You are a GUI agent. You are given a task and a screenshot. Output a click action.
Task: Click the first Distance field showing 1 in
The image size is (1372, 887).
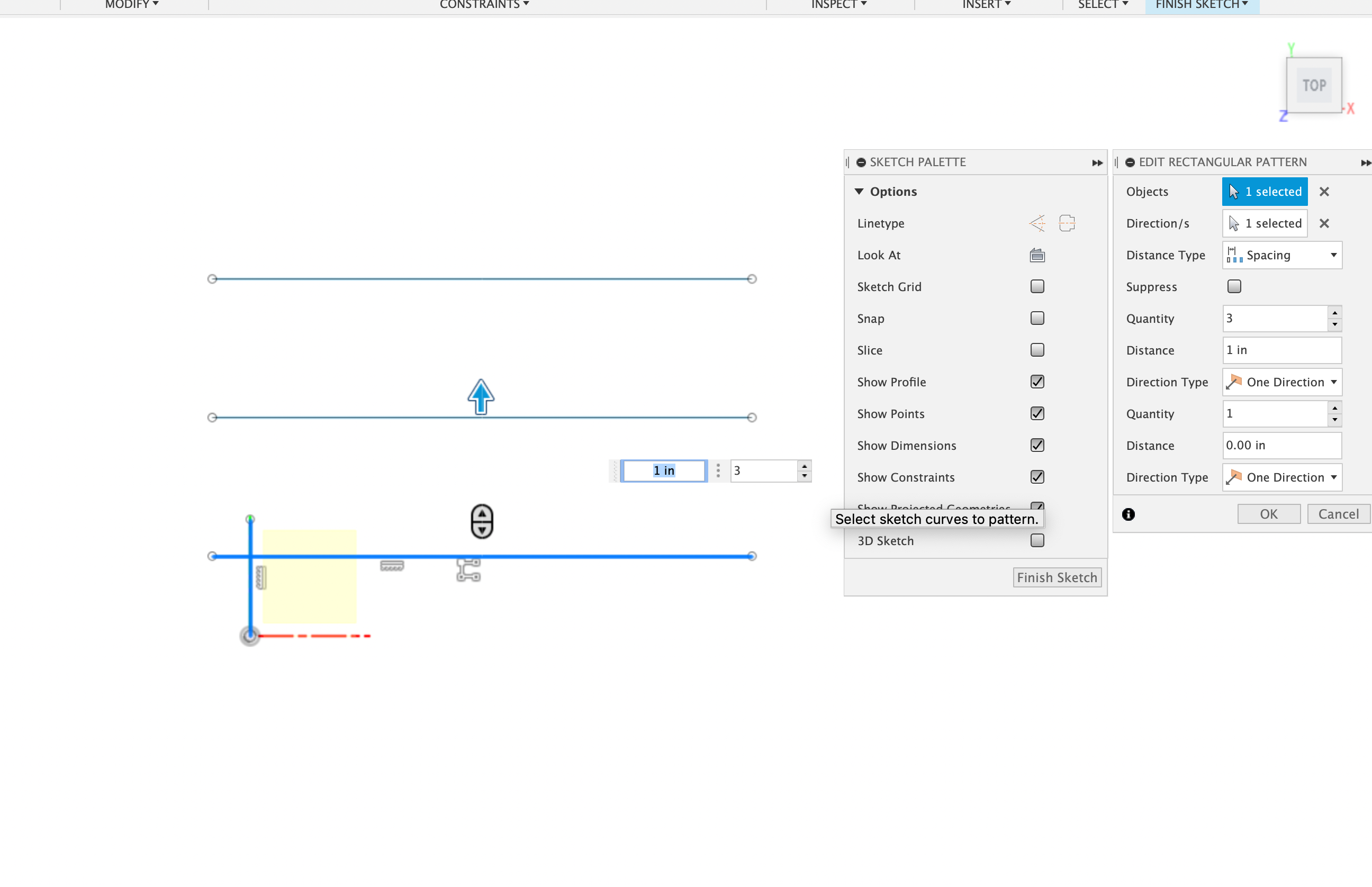pyautogui.click(x=1281, y=350)
